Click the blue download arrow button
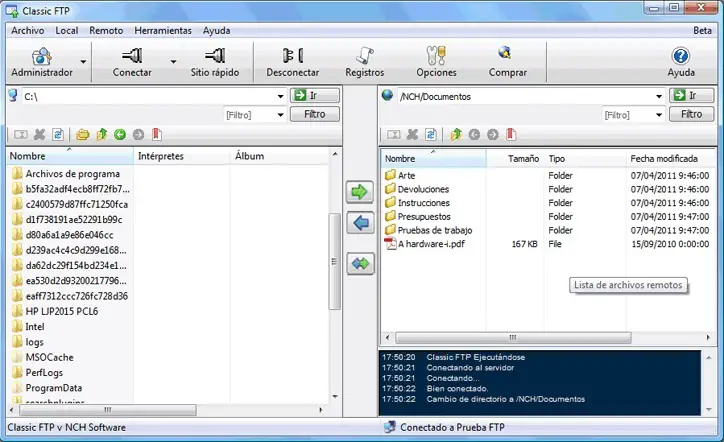Image resolution: width=724 pixels, height=442 pixels. click(x=359, y=223)
